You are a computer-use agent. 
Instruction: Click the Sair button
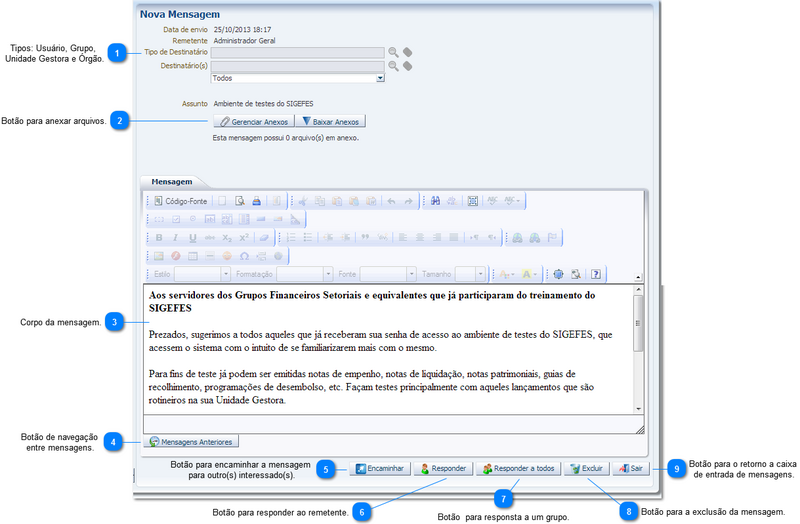631,468
